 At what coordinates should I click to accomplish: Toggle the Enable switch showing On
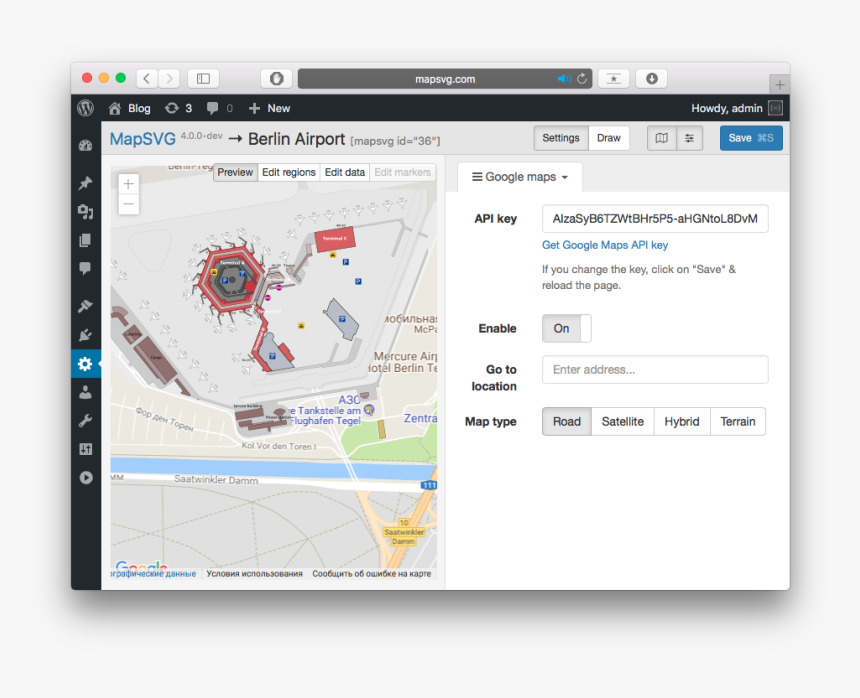pos(567,328)
